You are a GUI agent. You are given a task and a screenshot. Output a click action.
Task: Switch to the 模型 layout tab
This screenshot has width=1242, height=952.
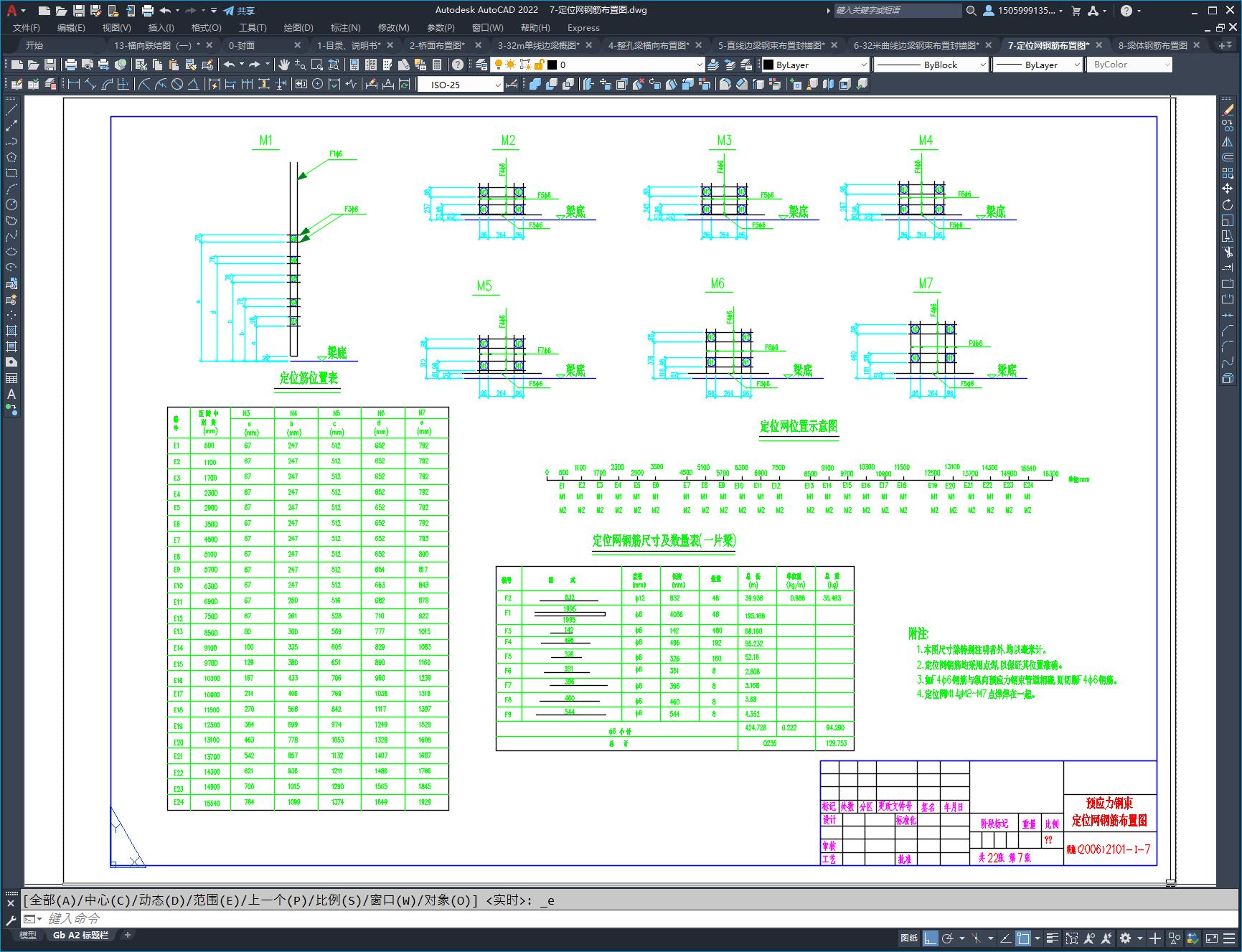click(x=28, y=935)
